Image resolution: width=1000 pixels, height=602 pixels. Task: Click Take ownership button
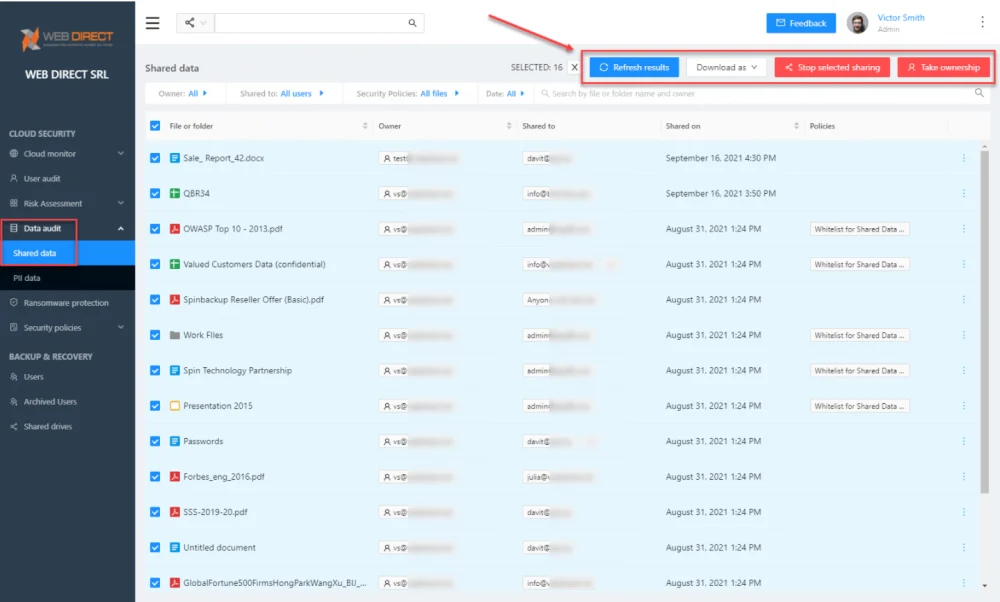coord(943,67)
